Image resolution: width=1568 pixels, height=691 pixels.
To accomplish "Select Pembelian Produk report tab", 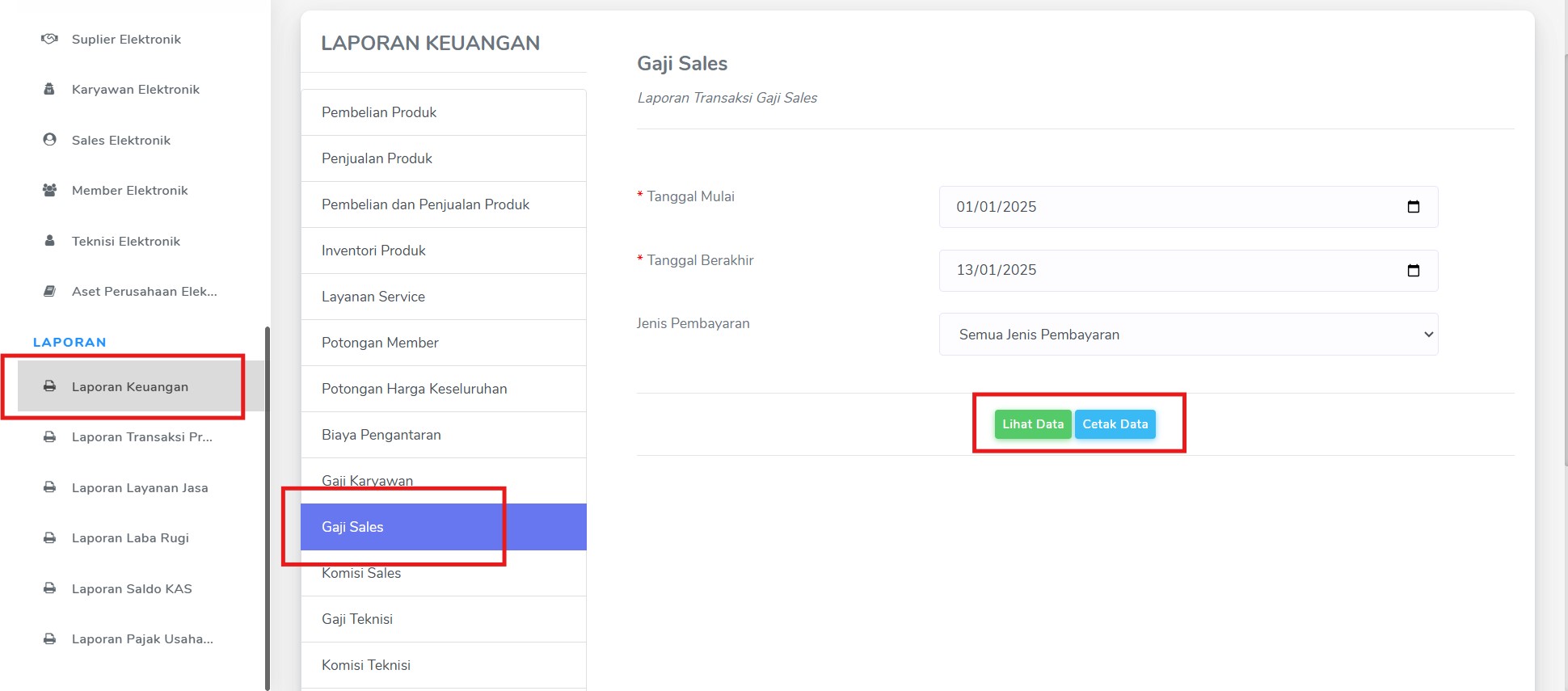I will [x=443, y=112].
